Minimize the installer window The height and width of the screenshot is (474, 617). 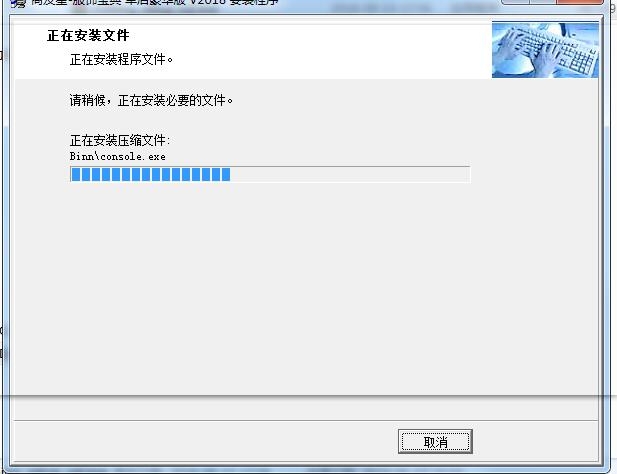tap(515, 2)
